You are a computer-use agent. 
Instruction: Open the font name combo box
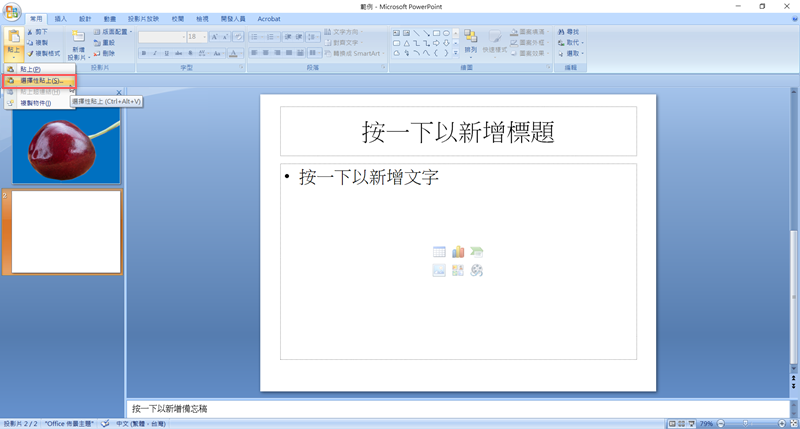point(162,37)
